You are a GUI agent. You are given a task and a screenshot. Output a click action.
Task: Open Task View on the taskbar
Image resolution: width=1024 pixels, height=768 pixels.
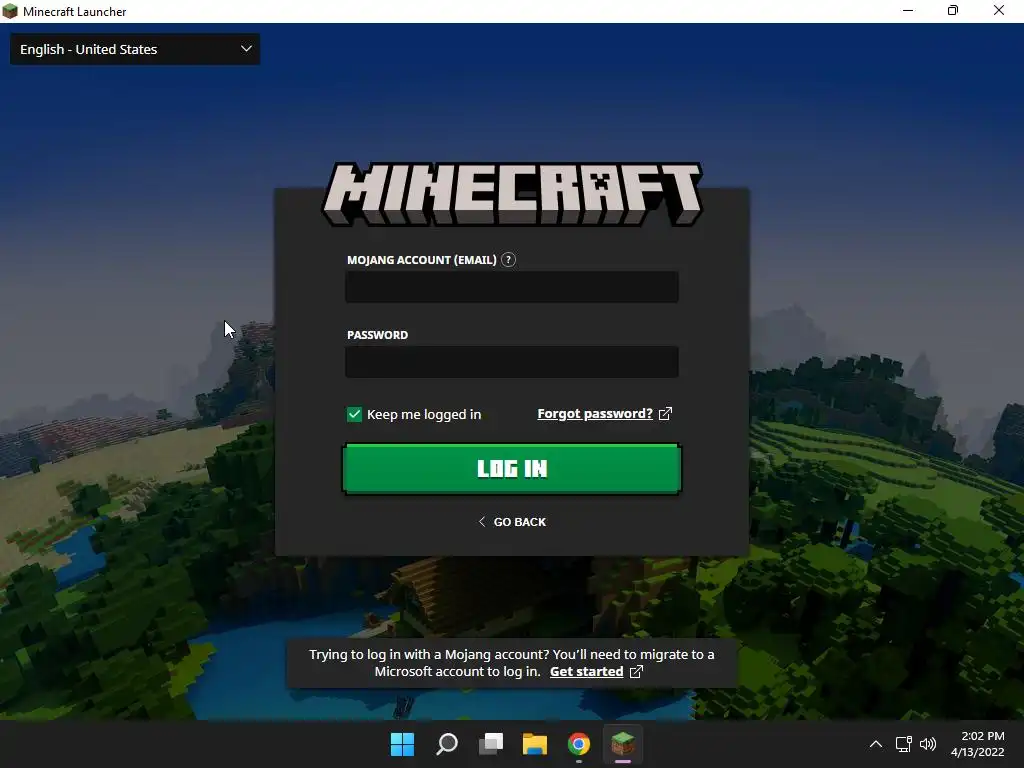[491, 744]
